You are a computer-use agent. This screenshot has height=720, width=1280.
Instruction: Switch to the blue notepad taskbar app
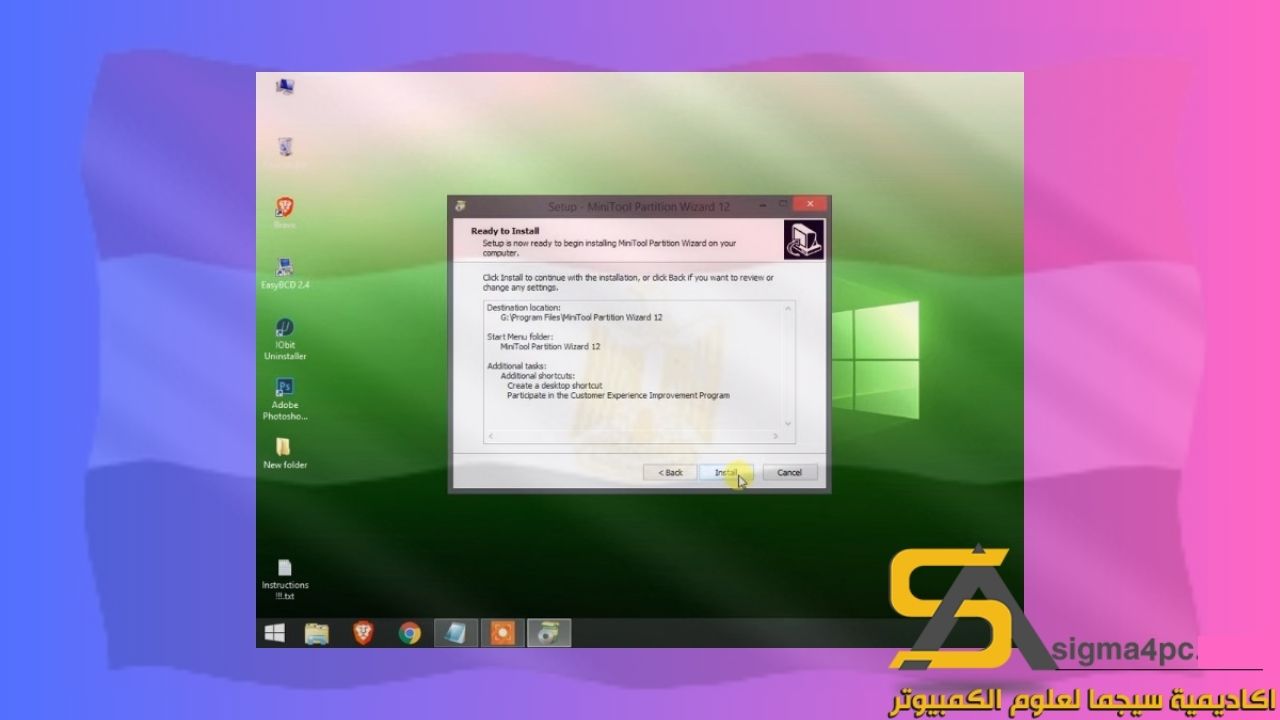pos(456,633)
